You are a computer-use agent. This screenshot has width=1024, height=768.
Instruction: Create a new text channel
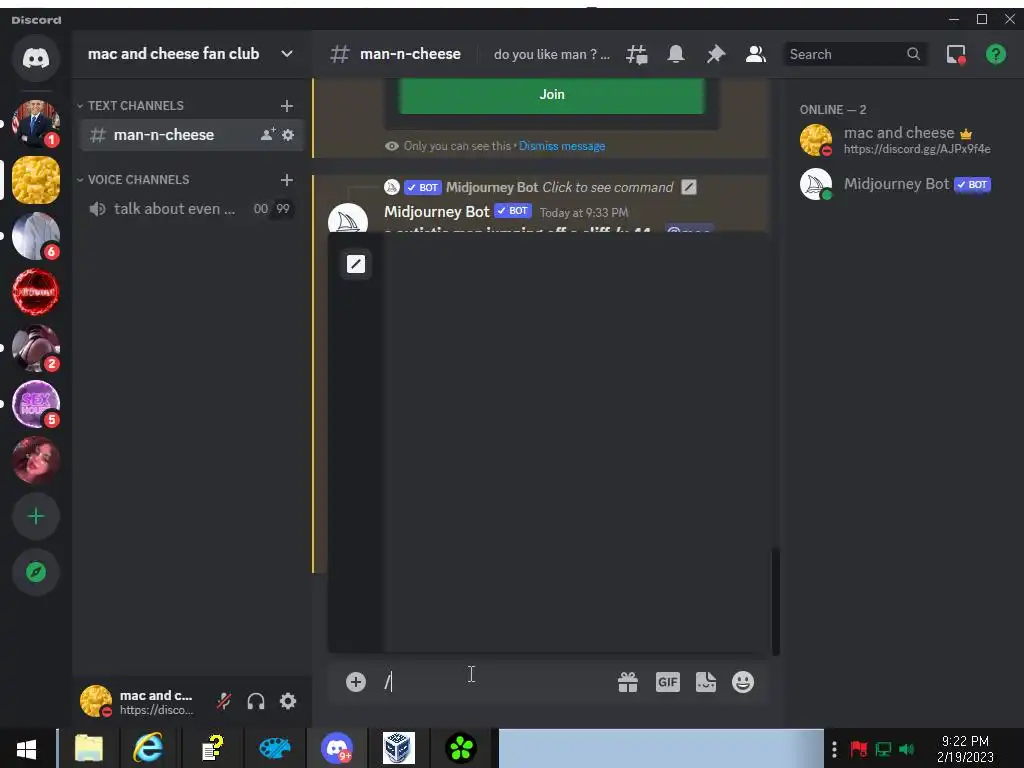click(x=287, y=106)
